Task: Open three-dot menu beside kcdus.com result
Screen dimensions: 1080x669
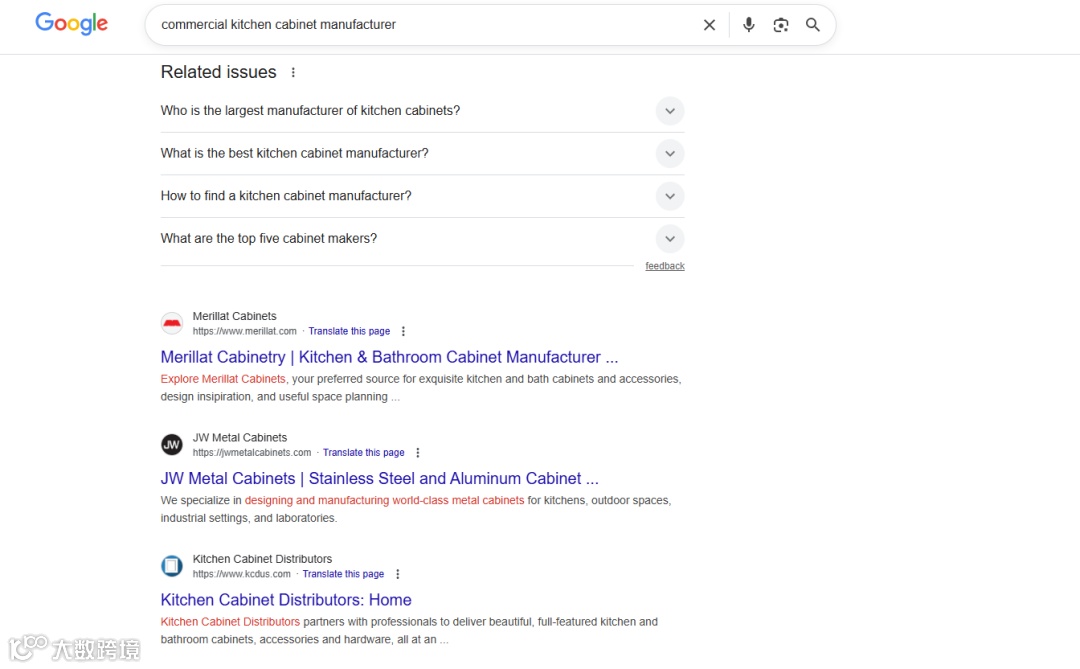Action: [397, 574]
